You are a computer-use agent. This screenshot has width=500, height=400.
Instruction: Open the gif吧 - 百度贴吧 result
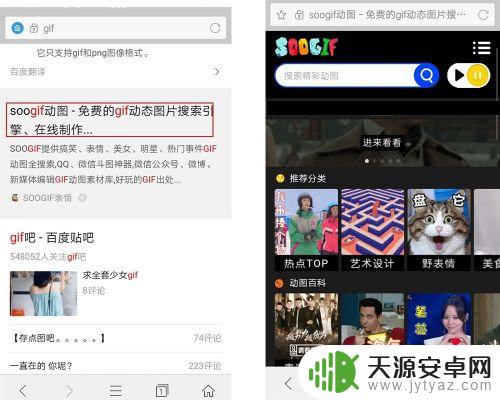(52, 238)
